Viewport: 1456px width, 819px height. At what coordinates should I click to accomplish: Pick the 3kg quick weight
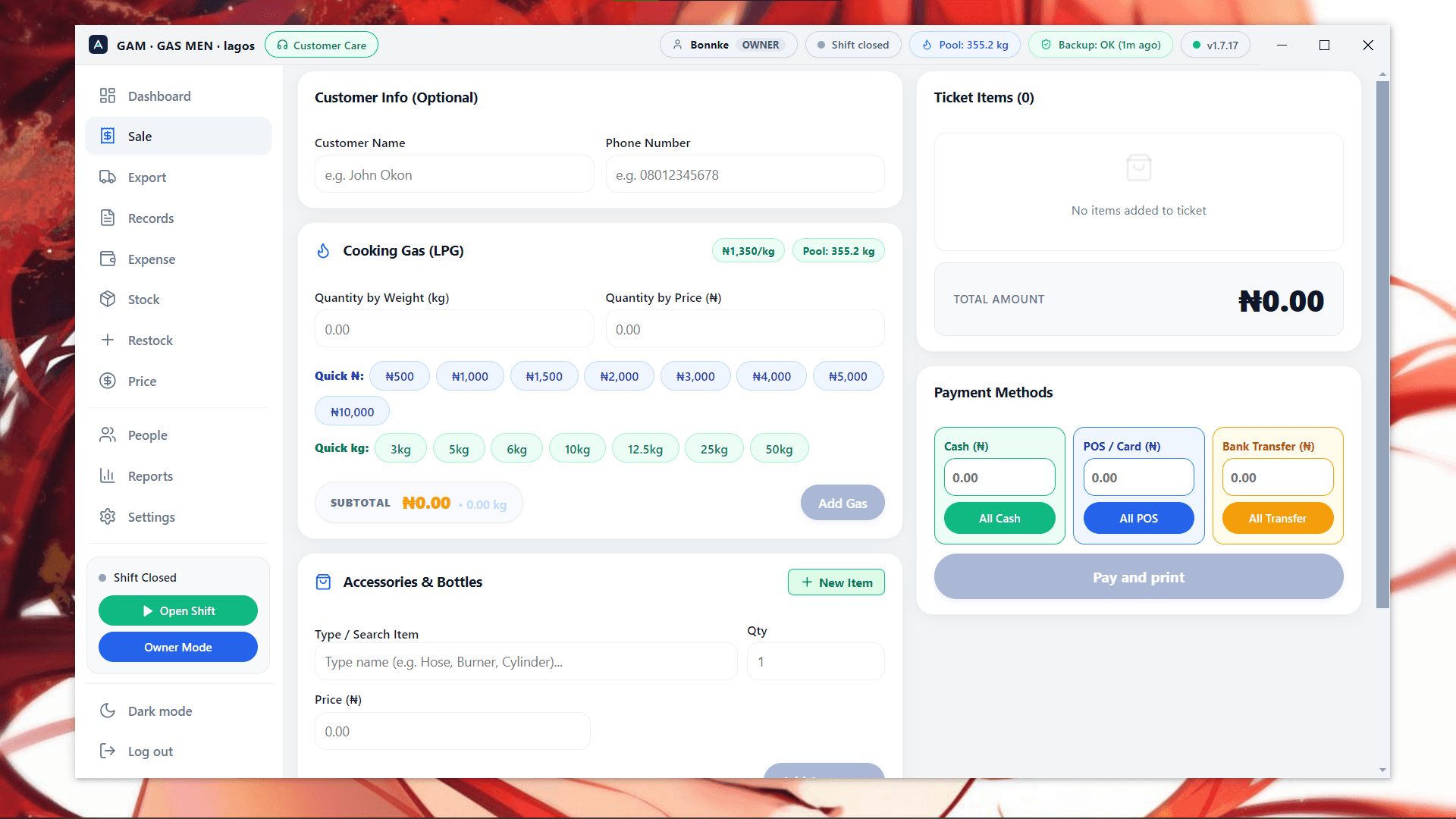[x=400, y=449]
